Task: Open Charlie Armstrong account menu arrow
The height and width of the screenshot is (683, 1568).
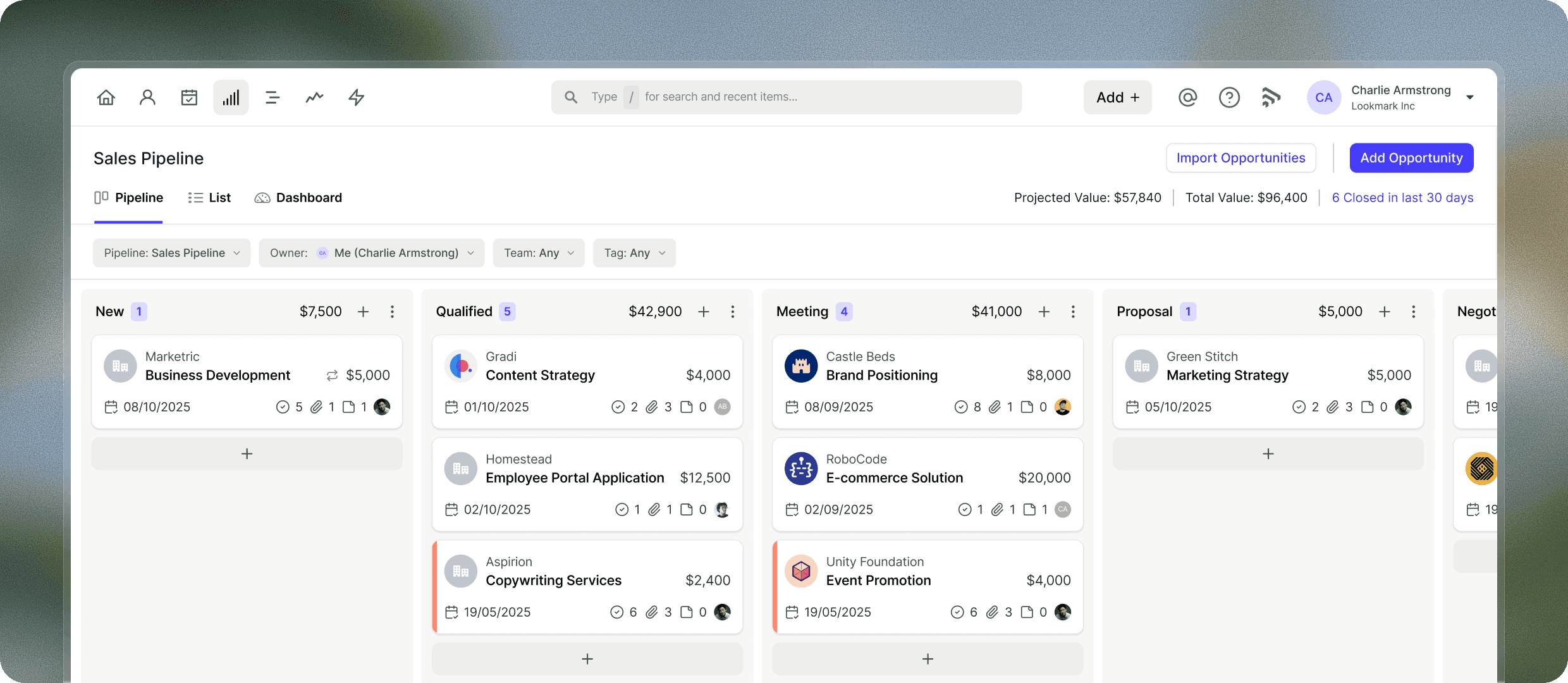Action: point(1470,97)
